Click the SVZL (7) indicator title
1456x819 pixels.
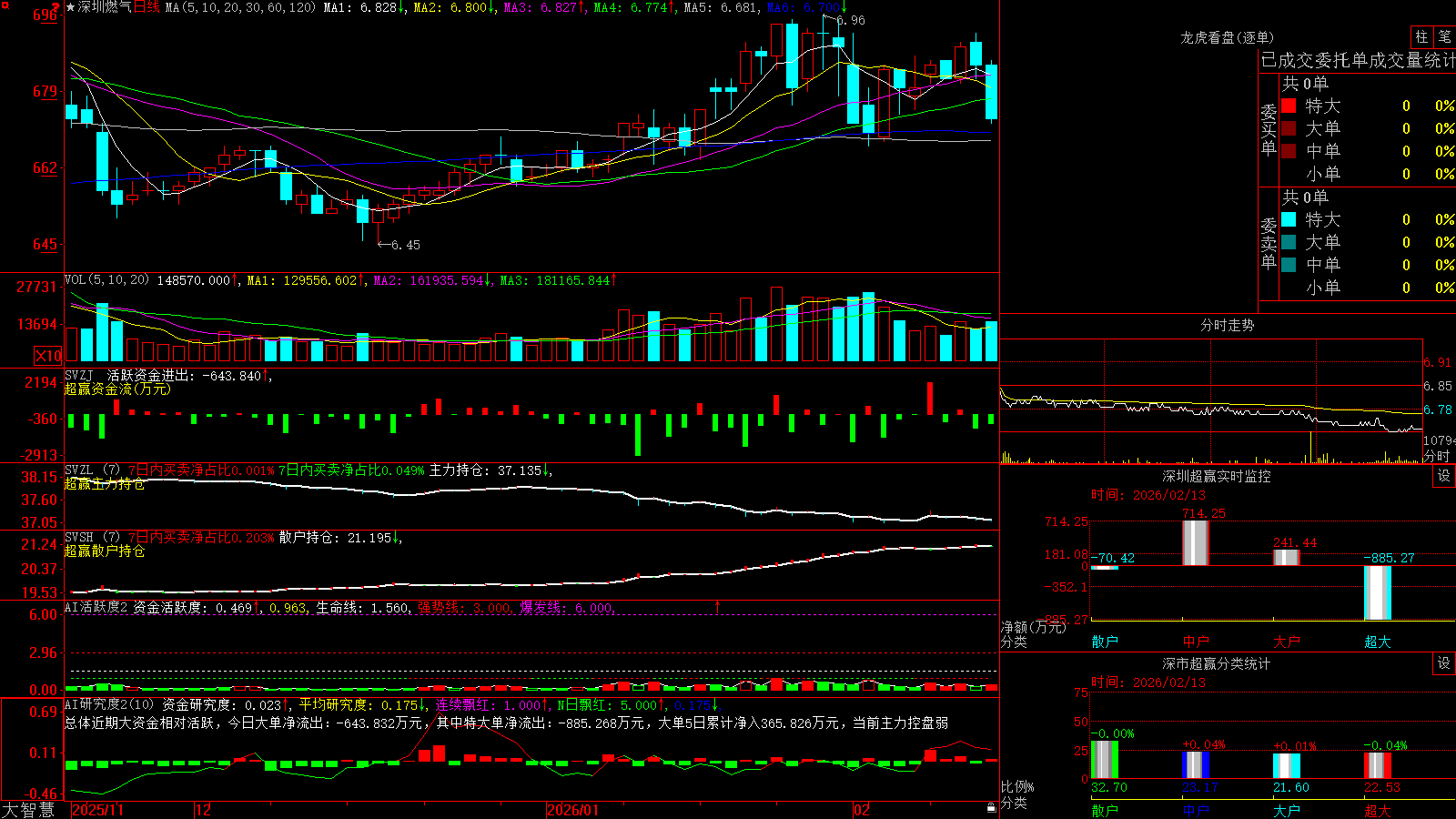tap(92, 470)
